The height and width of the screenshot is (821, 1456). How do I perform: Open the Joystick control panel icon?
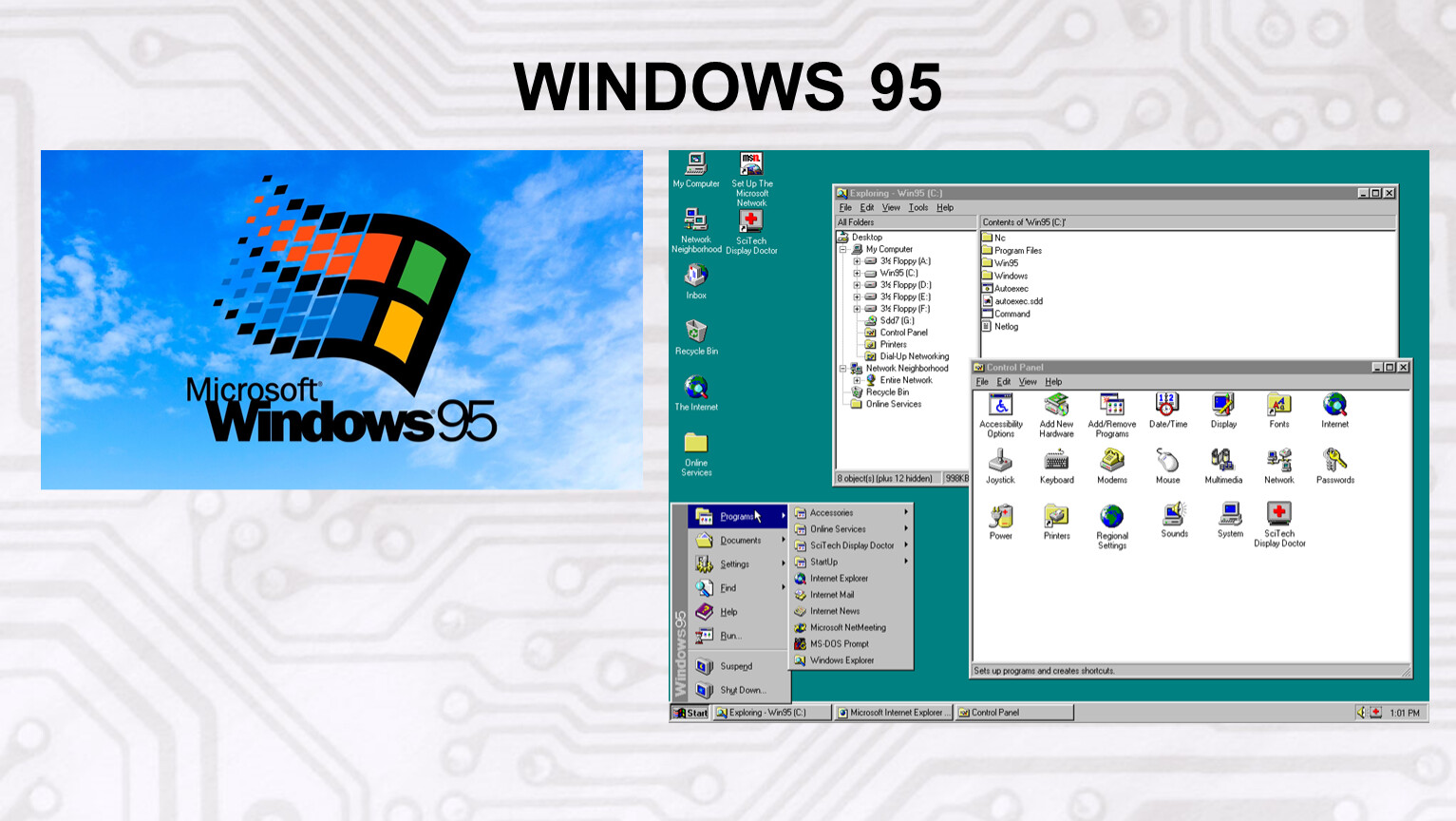pos(1000,462)
